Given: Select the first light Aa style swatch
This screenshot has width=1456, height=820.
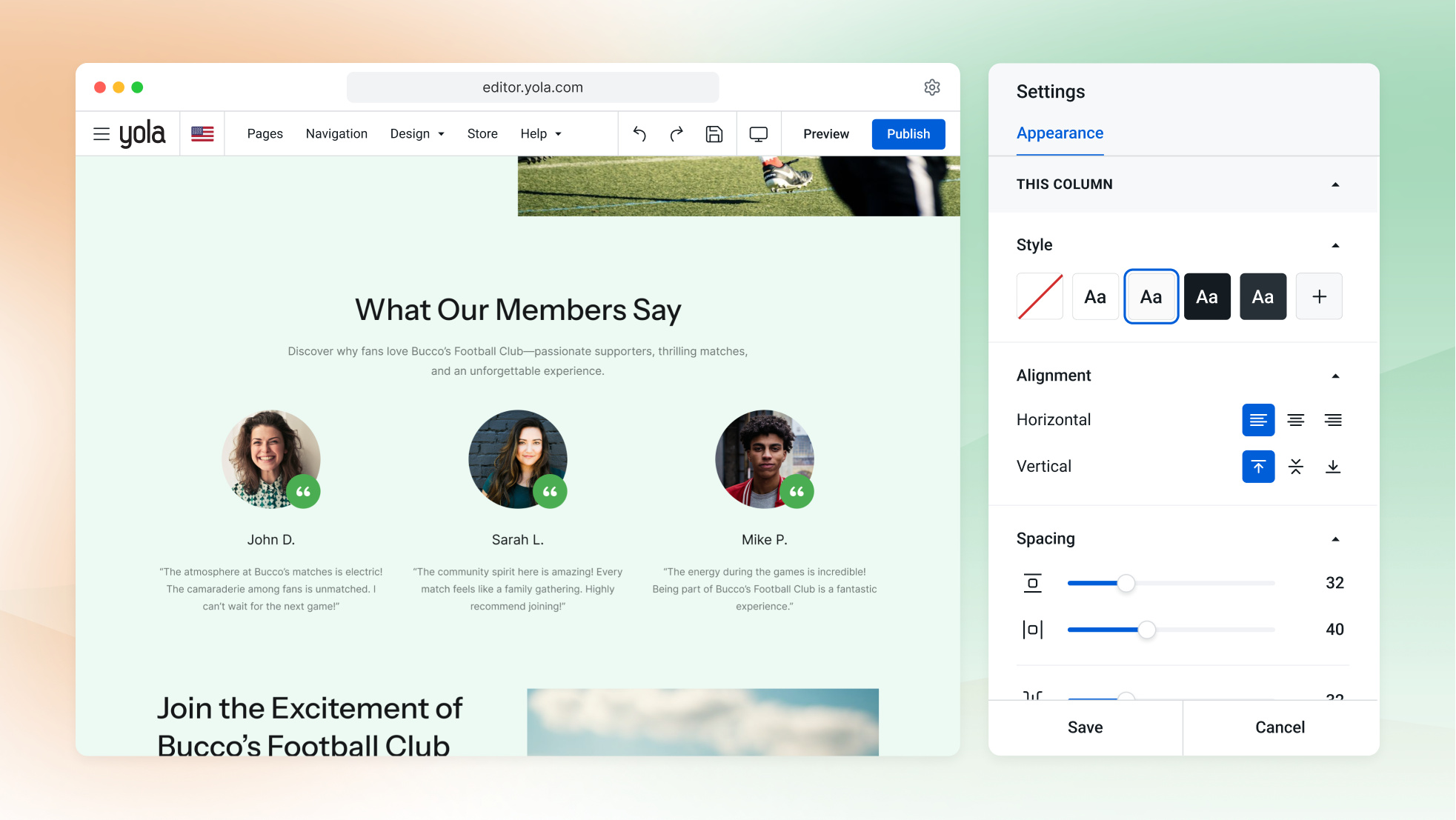Looking at the screenshot, I should tap(1095, 296).
